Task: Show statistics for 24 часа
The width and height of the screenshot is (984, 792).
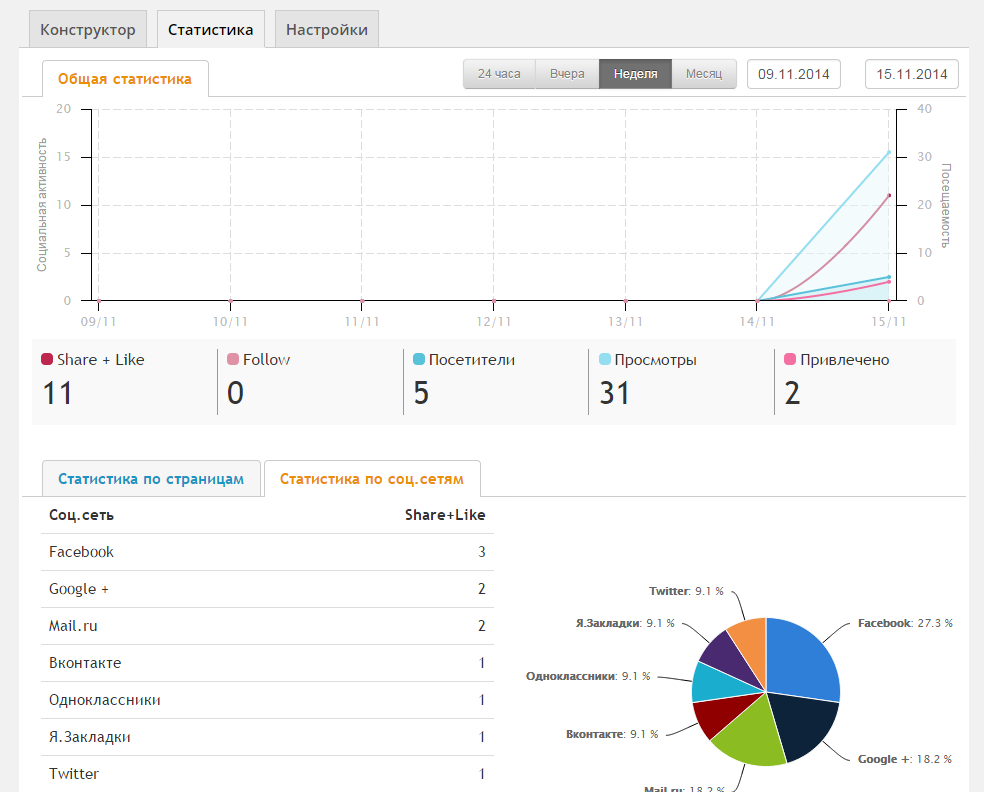Action: 499,74
